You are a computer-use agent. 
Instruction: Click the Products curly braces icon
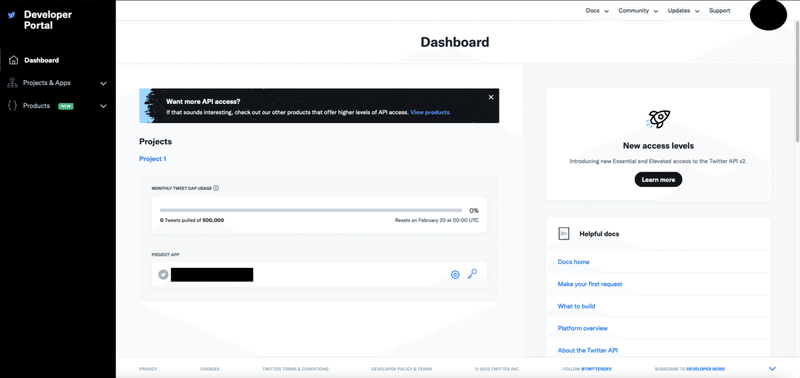(13, 106)
